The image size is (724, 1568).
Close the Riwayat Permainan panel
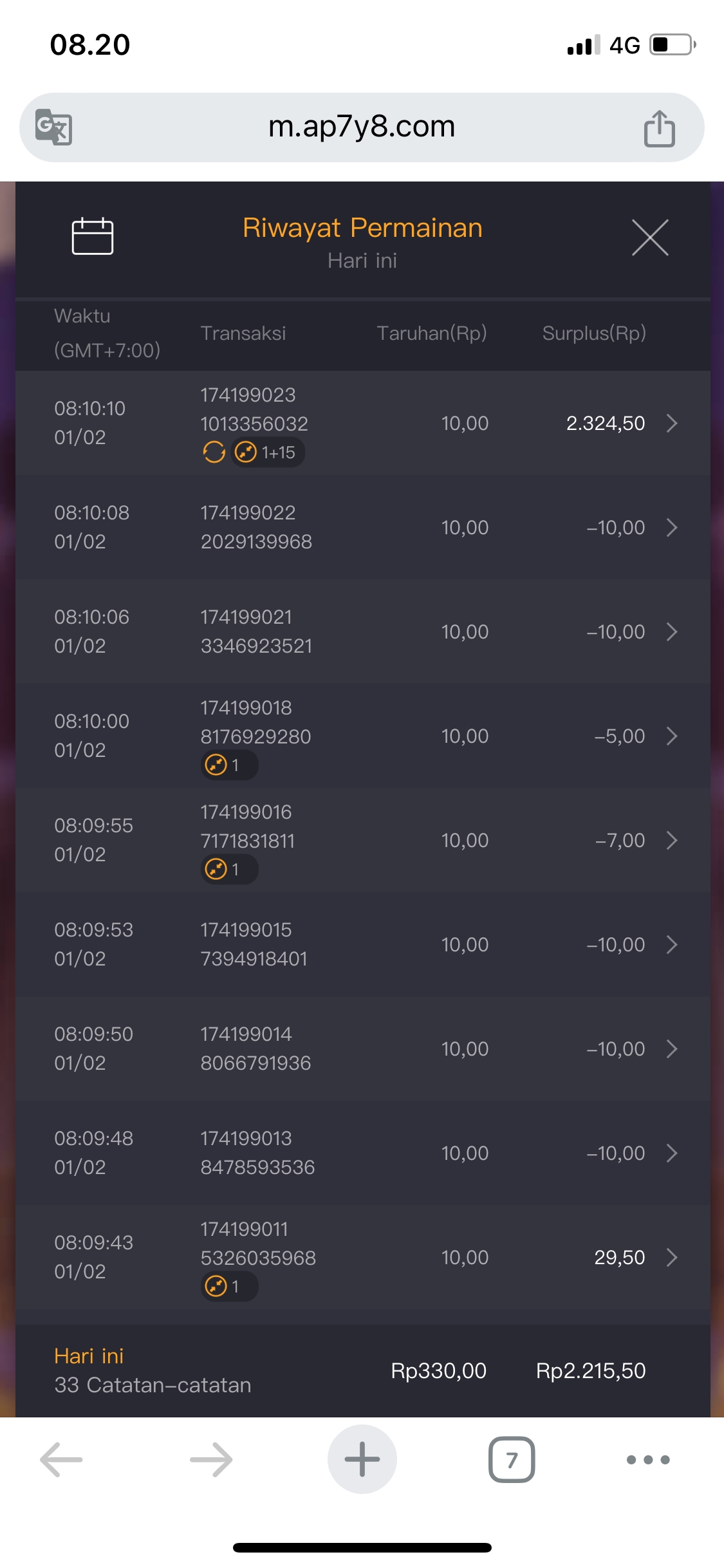tap(649, 238)
